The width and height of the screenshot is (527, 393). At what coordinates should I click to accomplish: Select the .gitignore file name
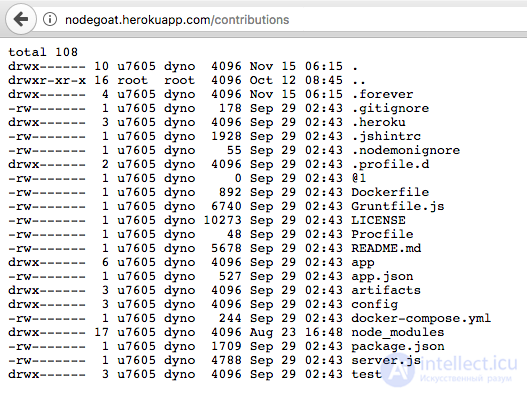(x=390, y=108)
